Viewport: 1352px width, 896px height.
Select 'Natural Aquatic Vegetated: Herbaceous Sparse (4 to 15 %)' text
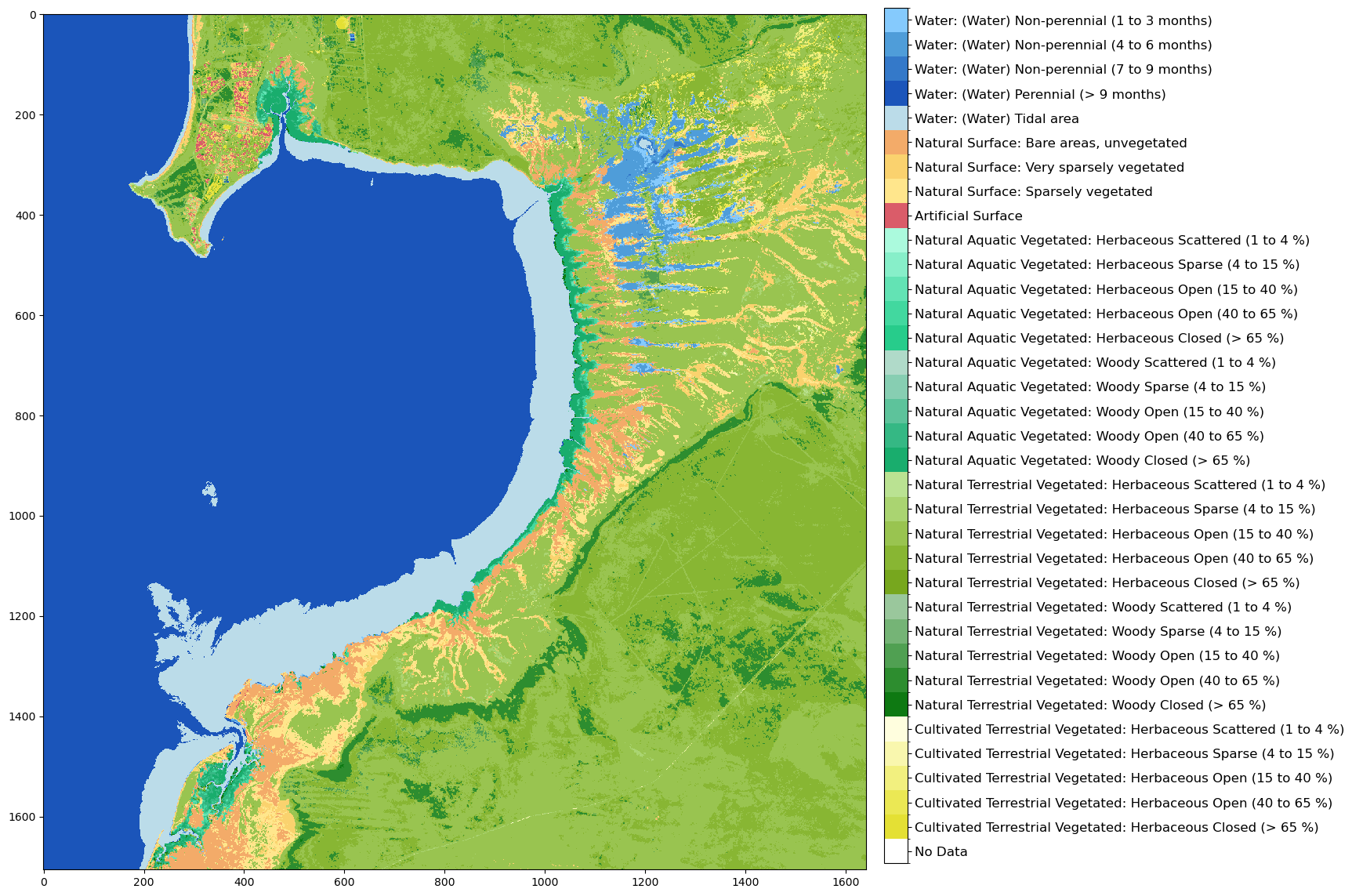click(x=1107, y=264)
